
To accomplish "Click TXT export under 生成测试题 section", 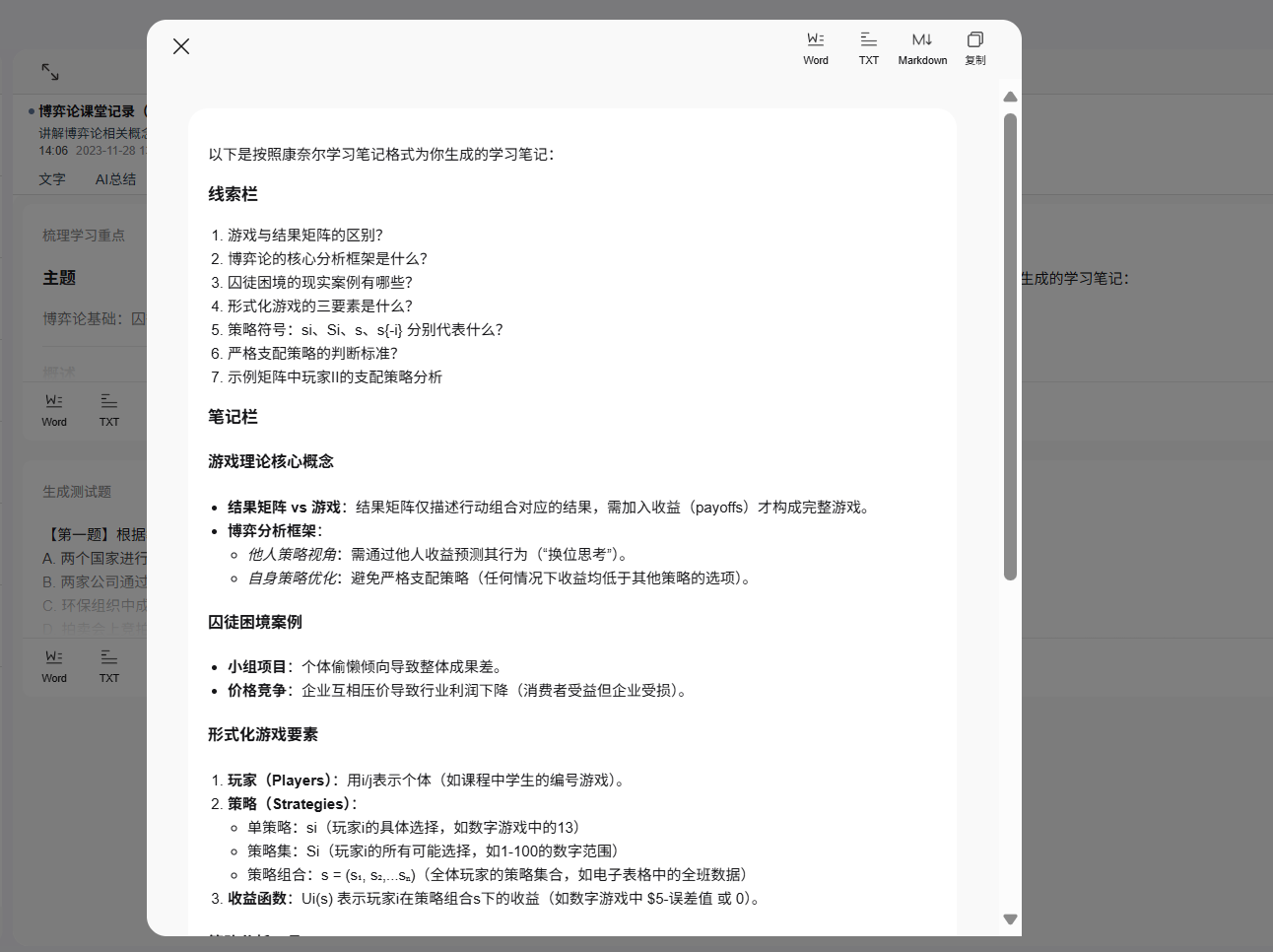I will 109,666.
